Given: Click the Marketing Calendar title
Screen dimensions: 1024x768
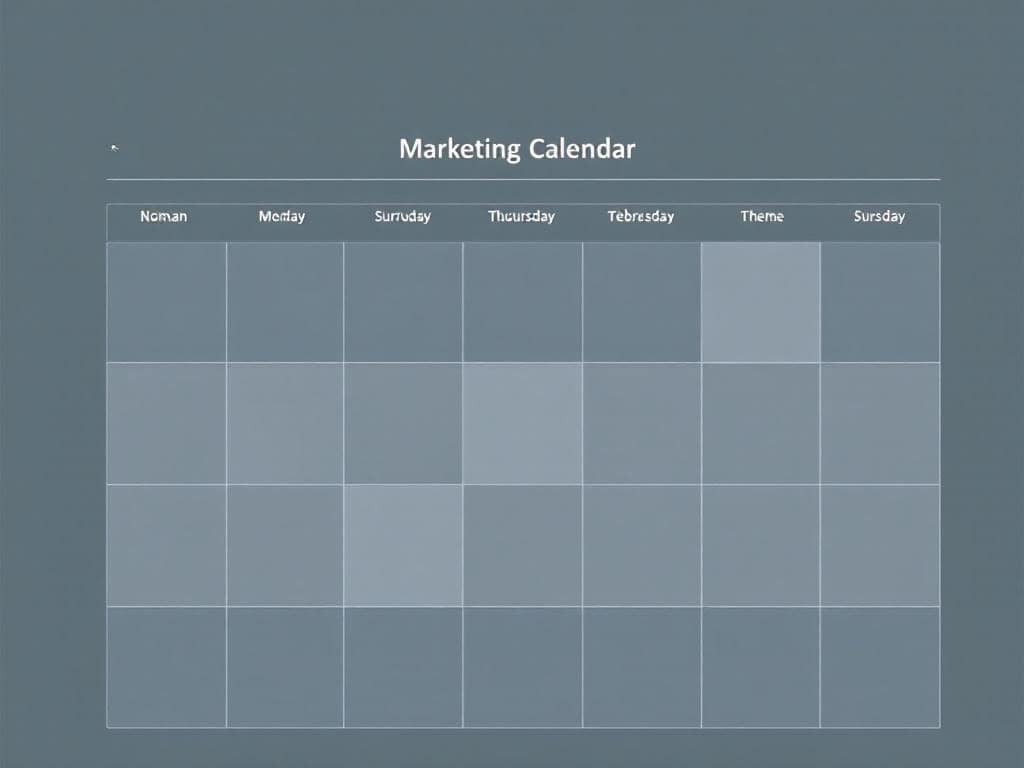Looking at the screenshot, I should (x=517, y=150).
